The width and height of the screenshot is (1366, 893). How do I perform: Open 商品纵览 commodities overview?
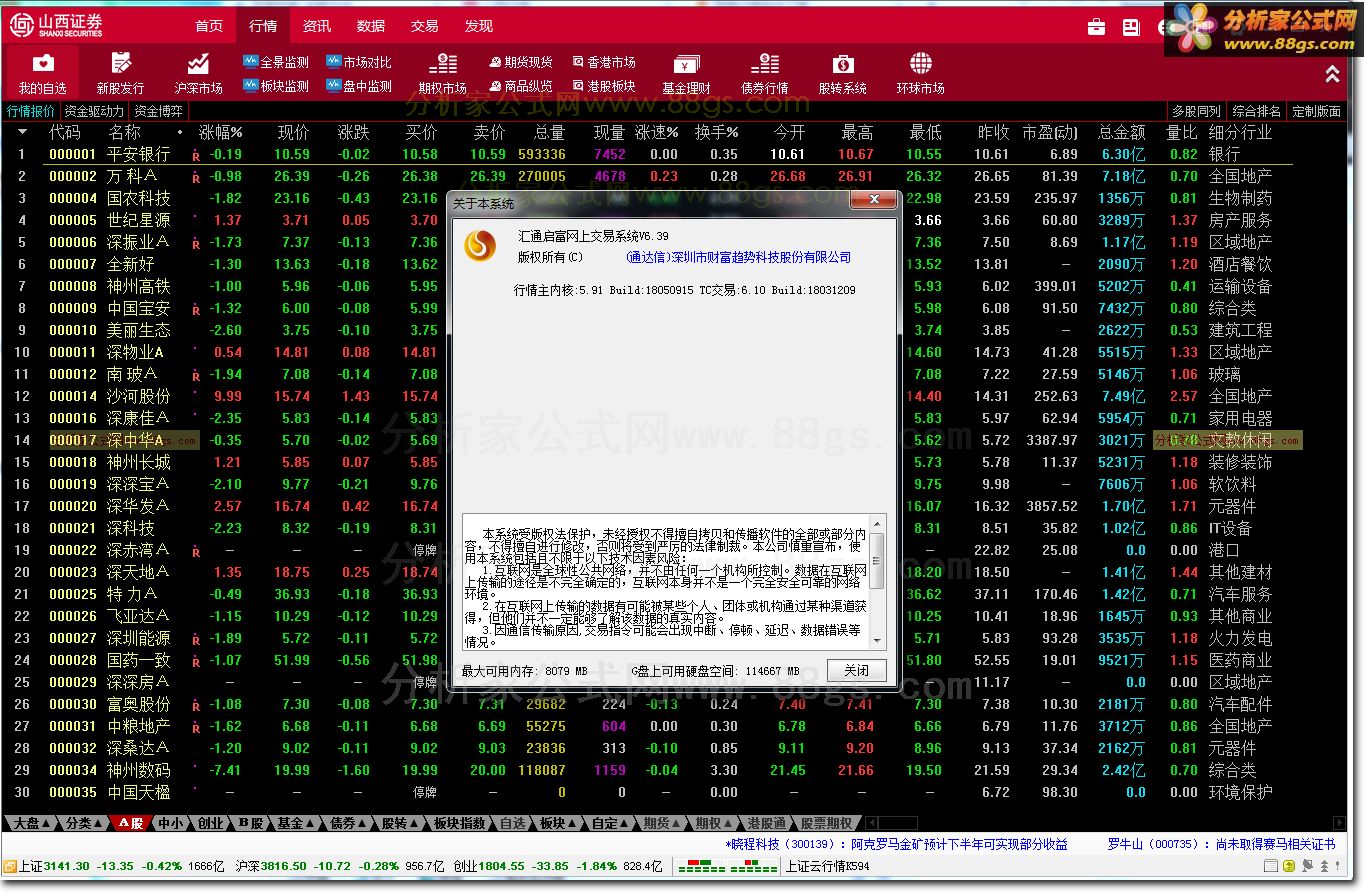(521, 86)
